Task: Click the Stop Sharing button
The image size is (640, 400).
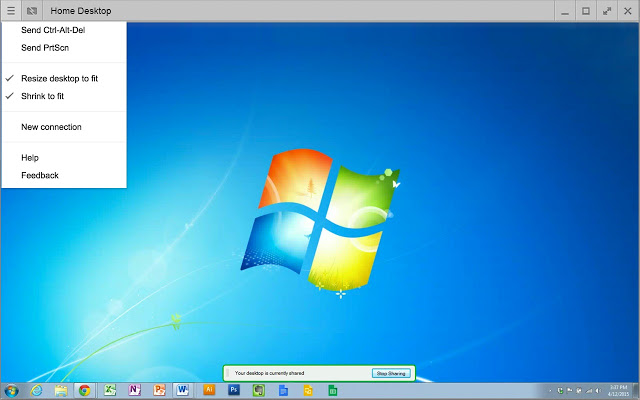Action: (391, 373)
